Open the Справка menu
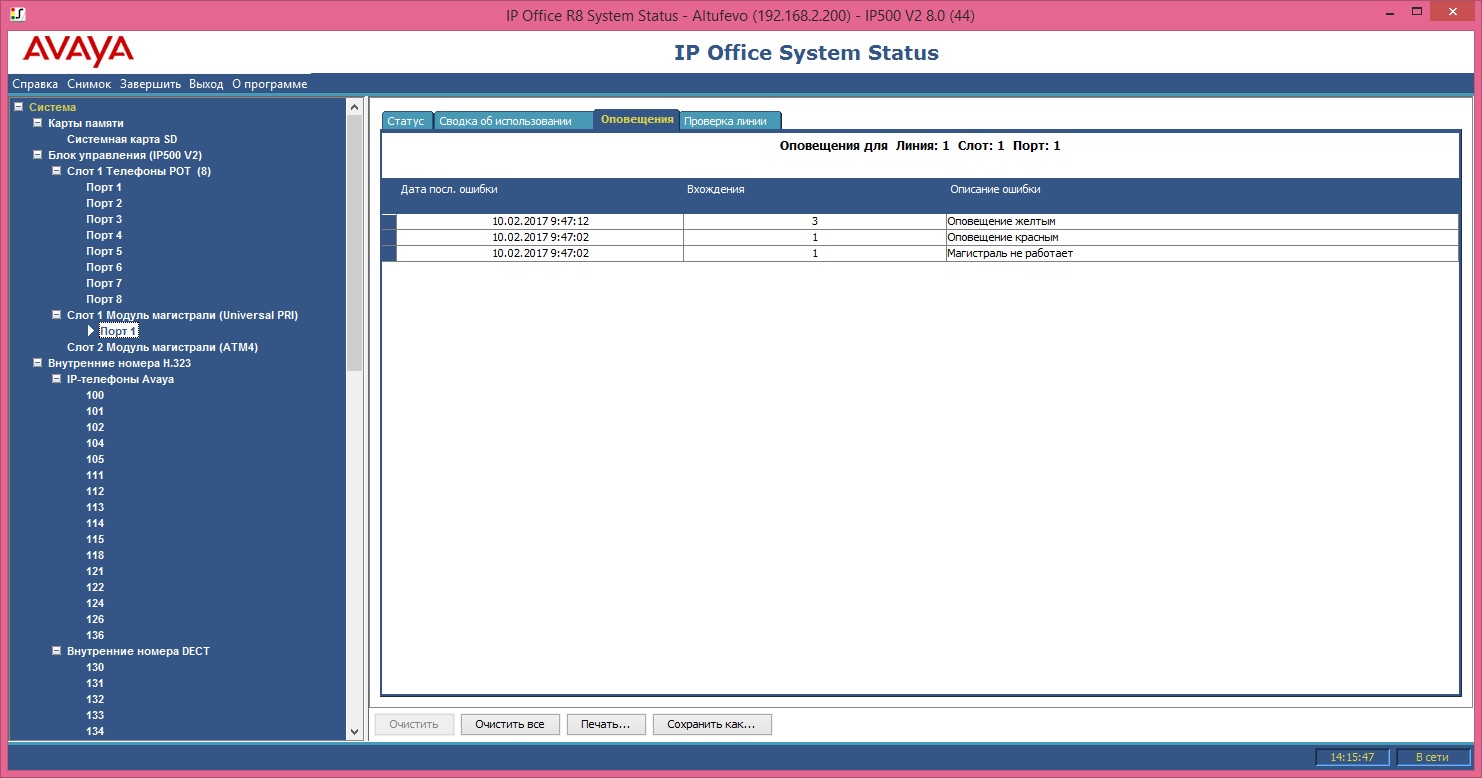This screenshot has width=1482, height=778. [x=35, y=84]
